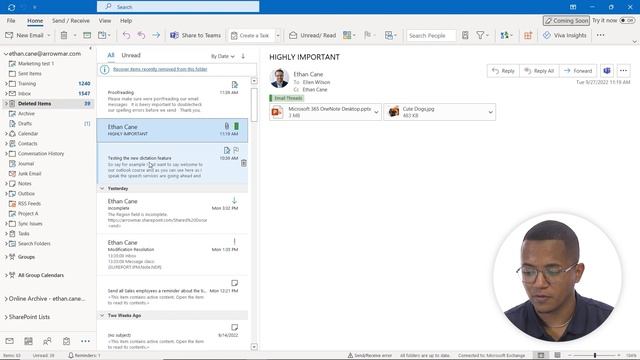The image size is (640, 360).
Task: Open more actions ellipsis in the reading pane
Action: click(x=623, y=71)
